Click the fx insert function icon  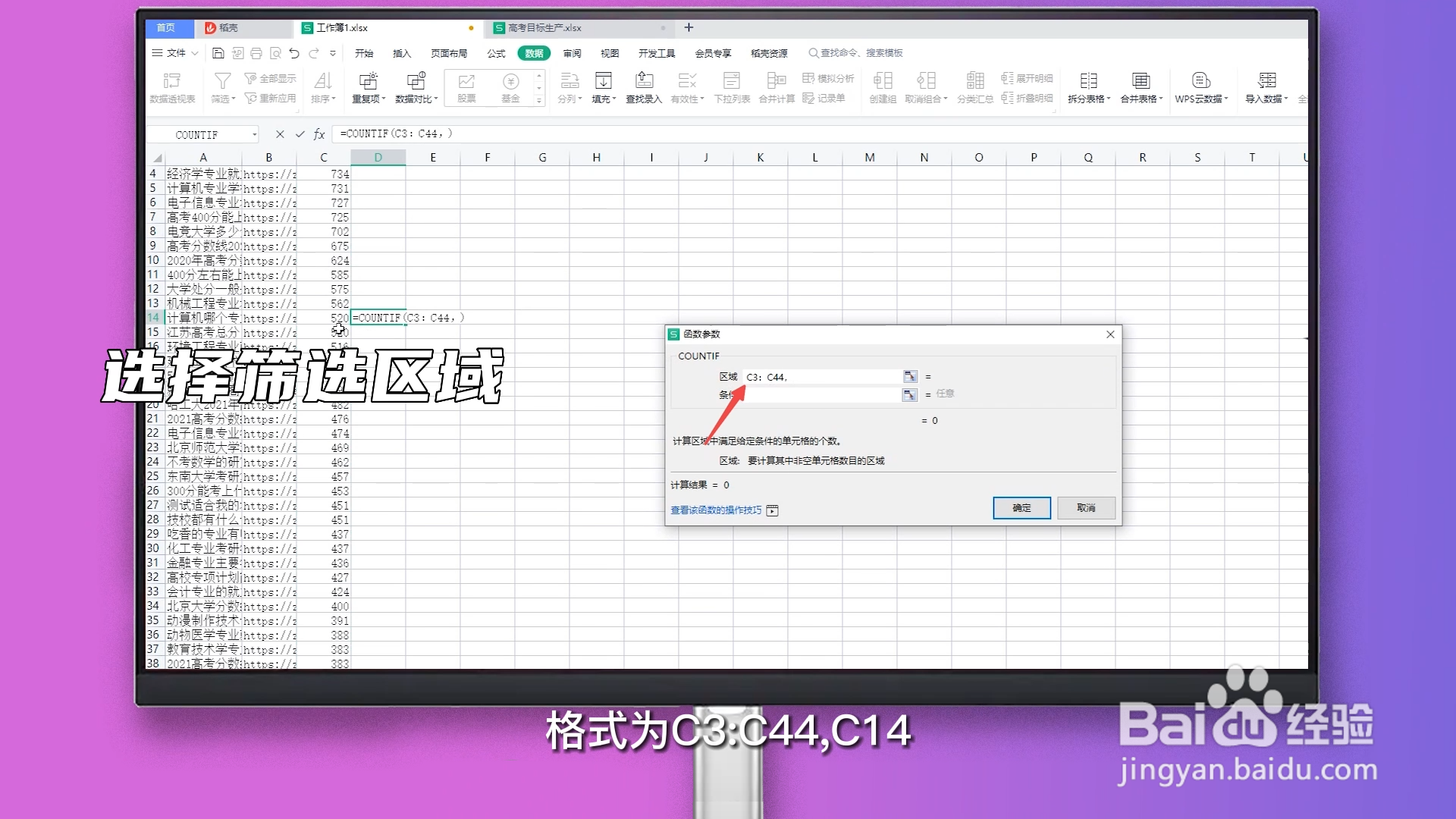(x=318, y=133)
